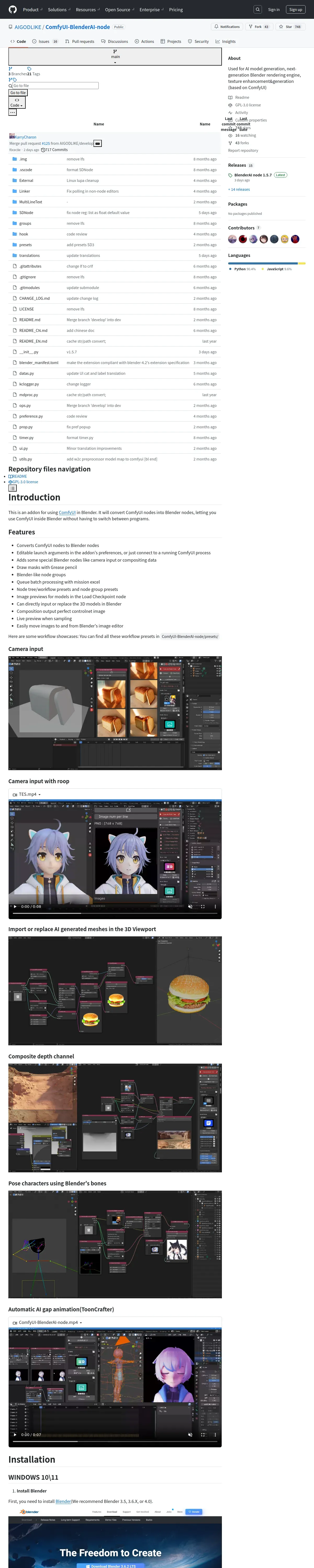Viewport: 314px width, 1568px height.
Task: Seek in the ComfyUI-BlenderAI-node.mp4 progress bar
Action: (115, 1442)
